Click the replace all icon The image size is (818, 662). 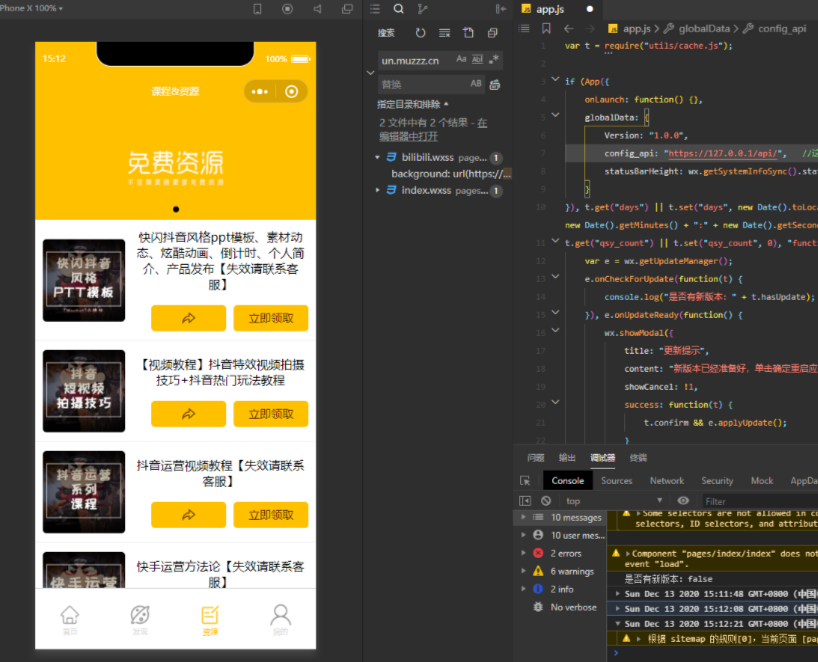click(495, 84)
